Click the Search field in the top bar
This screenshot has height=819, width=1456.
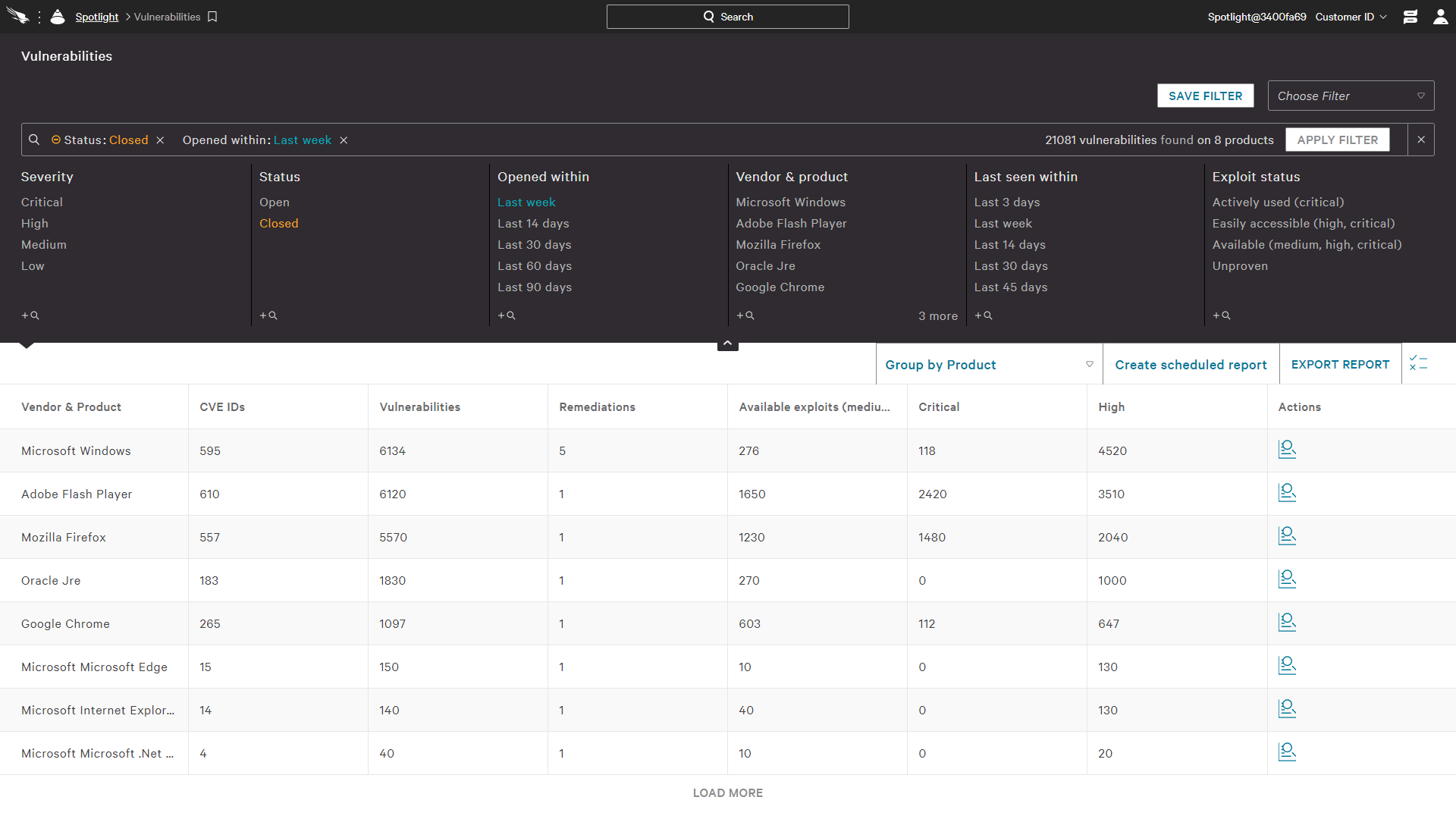728,17
